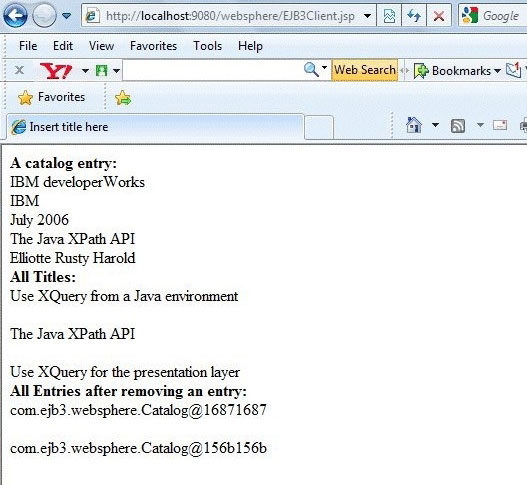
Task: Click the green toolbar save icon
Action: pos(101,71)
